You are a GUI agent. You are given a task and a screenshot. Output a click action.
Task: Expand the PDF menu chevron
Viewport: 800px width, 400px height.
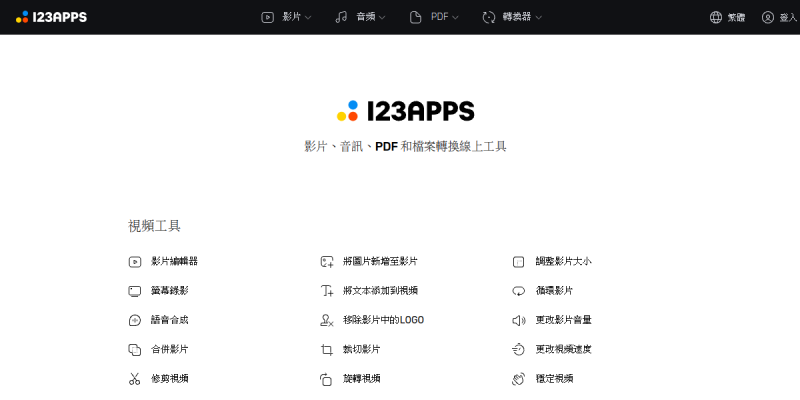(x=455, y=18)
